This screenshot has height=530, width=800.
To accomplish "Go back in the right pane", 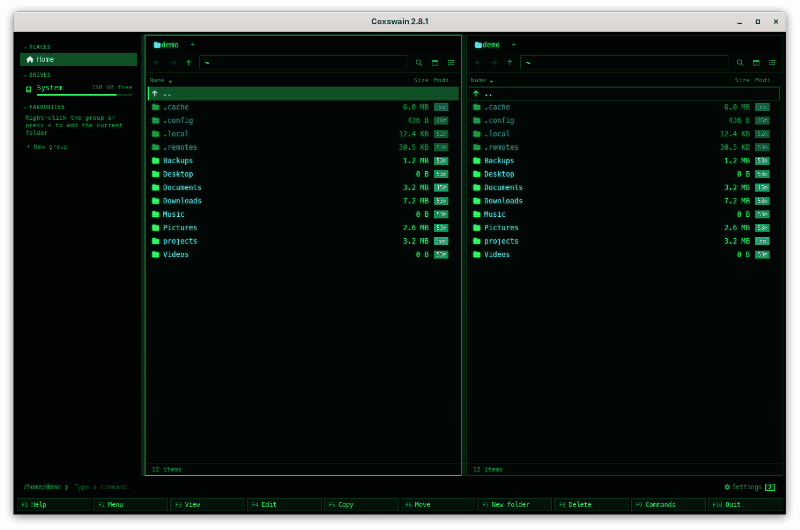I will tap(478, 63).
